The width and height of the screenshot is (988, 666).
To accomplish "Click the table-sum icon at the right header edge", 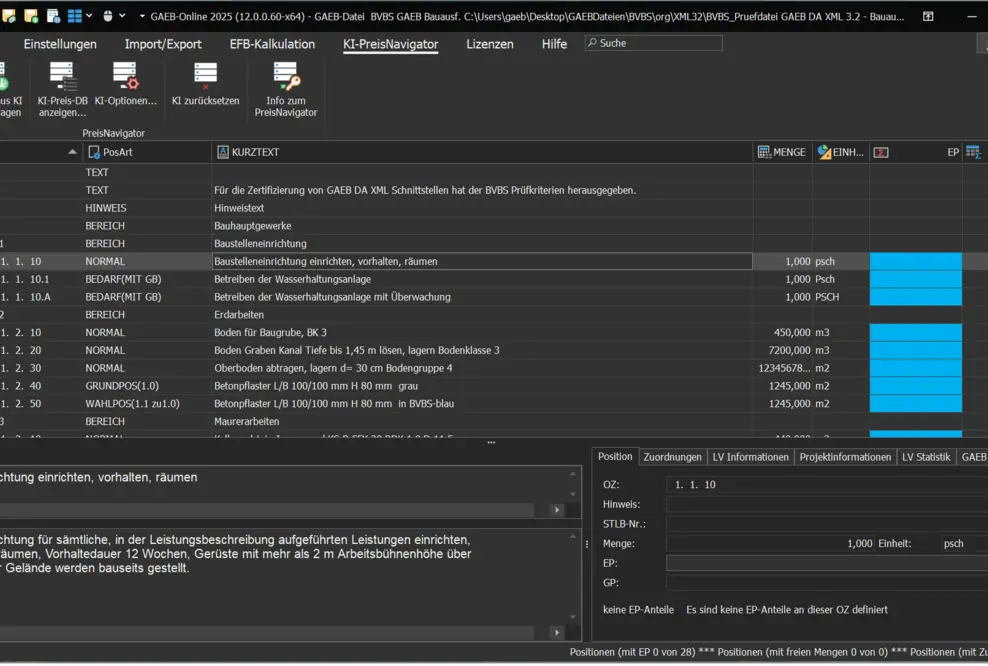I will point(973,152).
